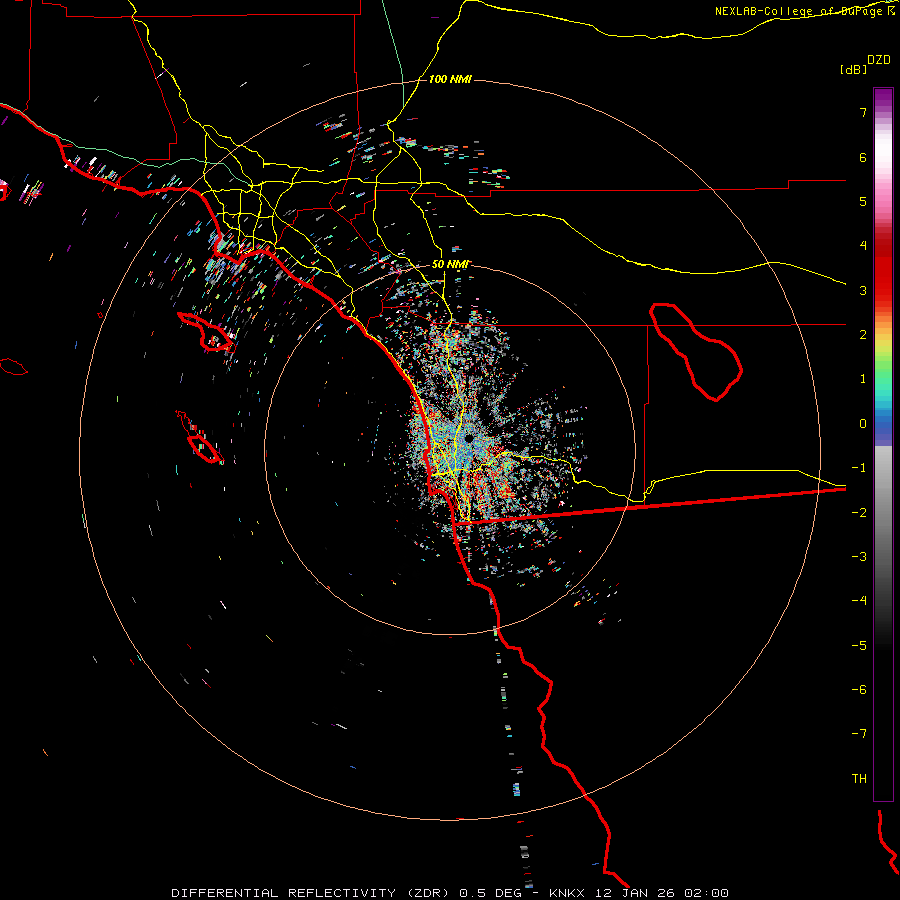Click the 6 value on the dB scale
Viewport: 900px width, 900px height.
pyautogui.click(x=863, y=157)
